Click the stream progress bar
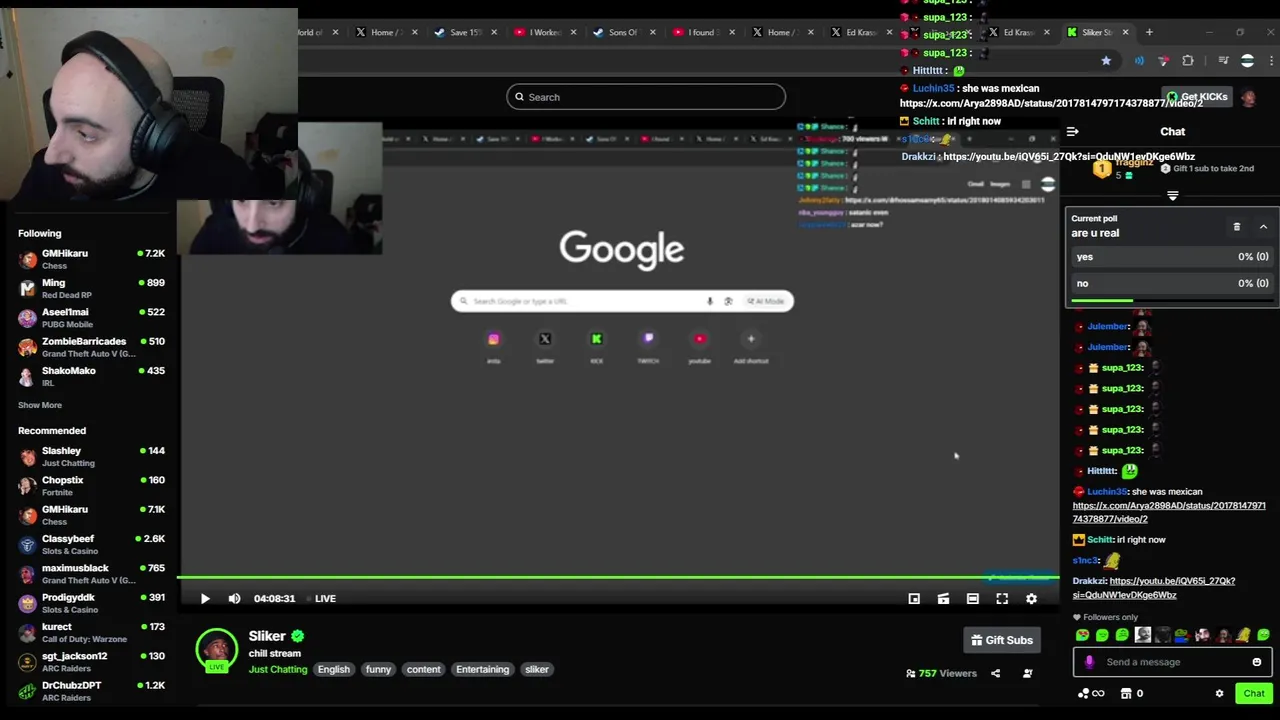This screenshot has height=720, width=1280. click(x=618, y=577)
